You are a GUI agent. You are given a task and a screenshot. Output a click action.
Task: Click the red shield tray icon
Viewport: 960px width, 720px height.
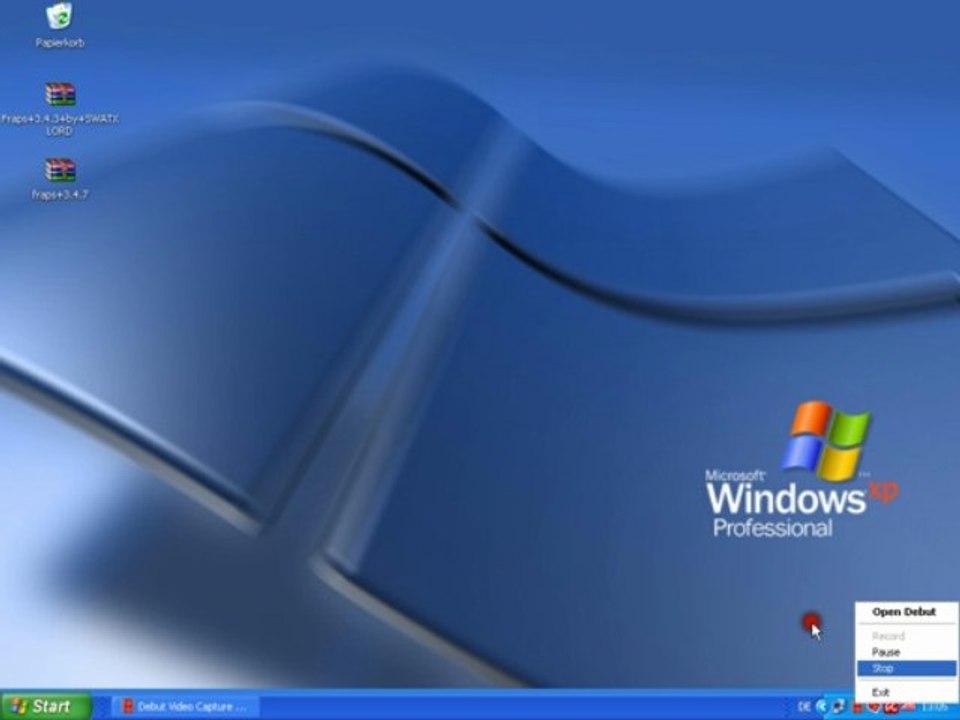click(873, 707)
